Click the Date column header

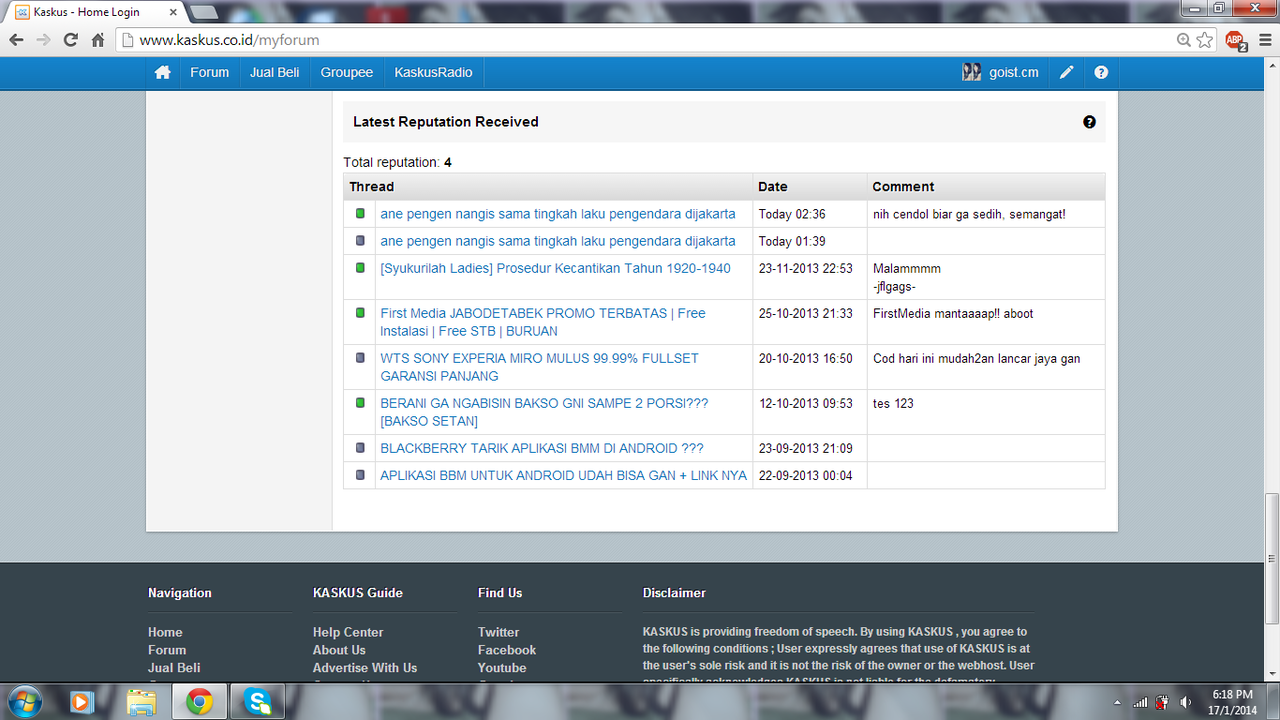pos(810,187)
